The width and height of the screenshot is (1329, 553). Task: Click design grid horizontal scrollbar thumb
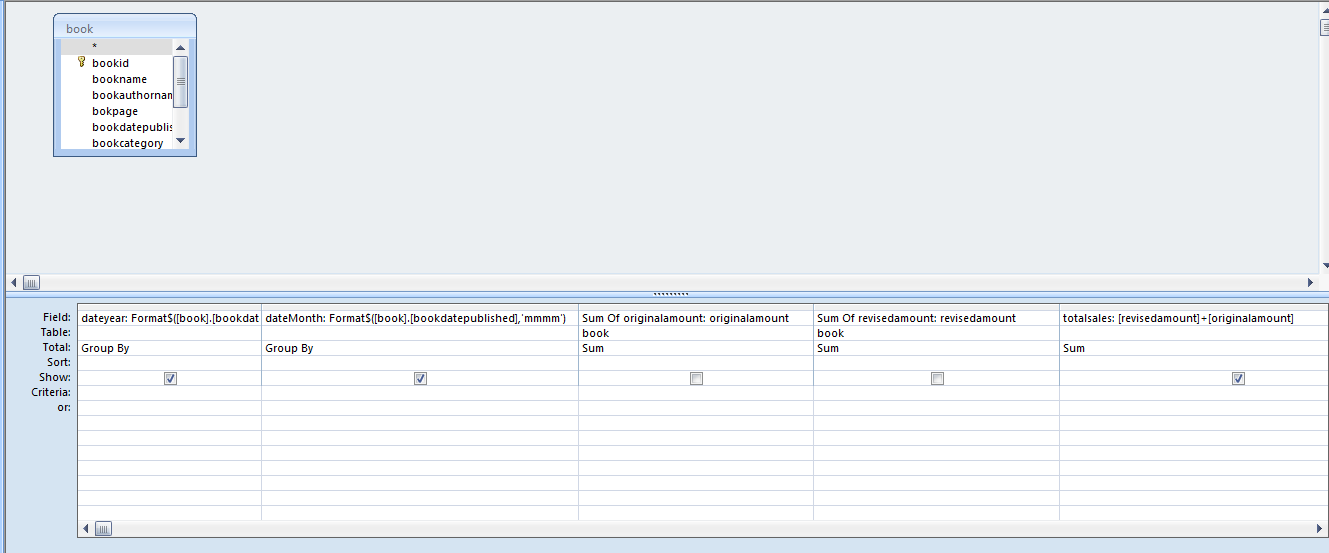(x=104, y=528)
